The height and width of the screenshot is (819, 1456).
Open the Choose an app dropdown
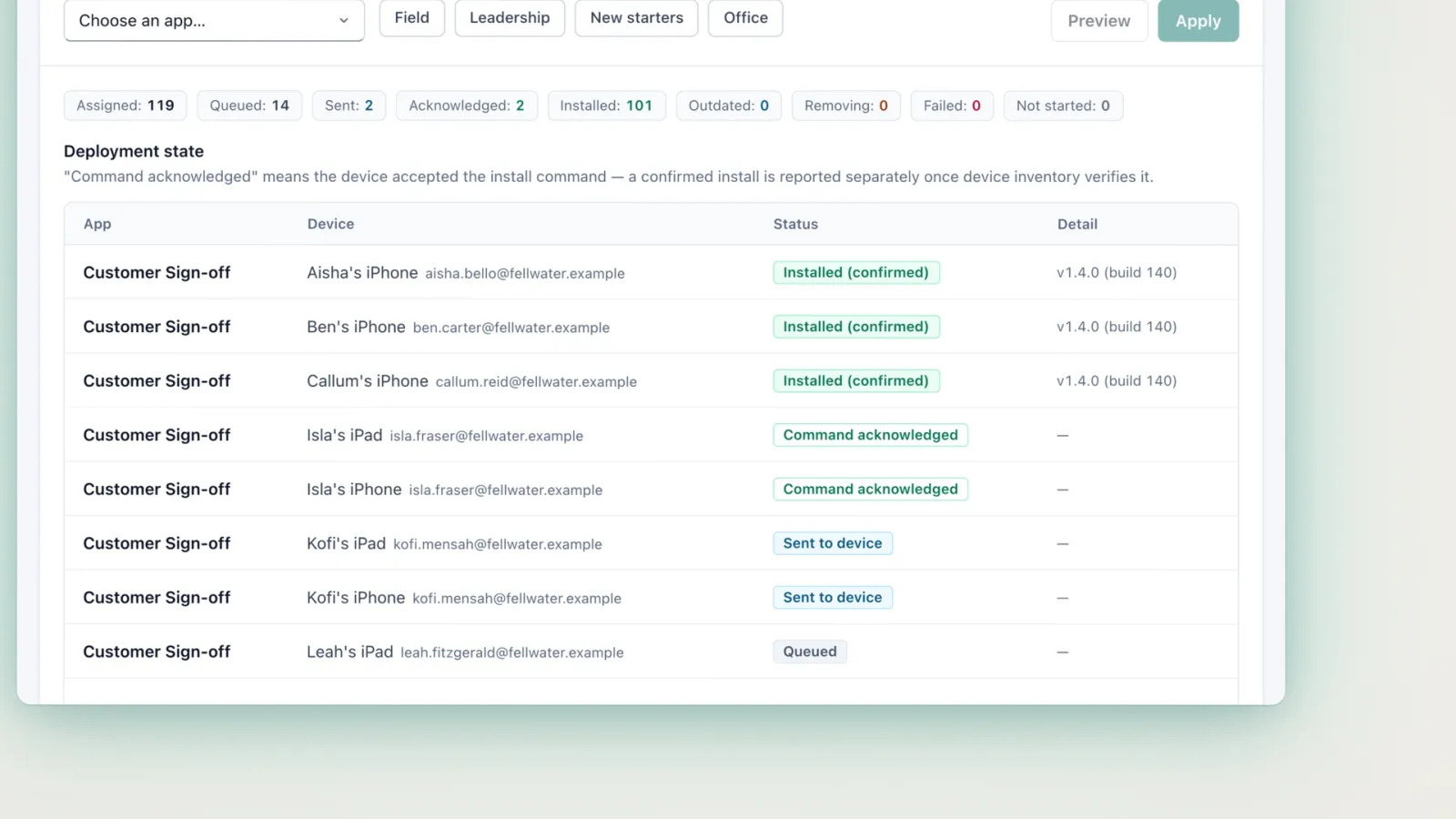coord(214,20)
